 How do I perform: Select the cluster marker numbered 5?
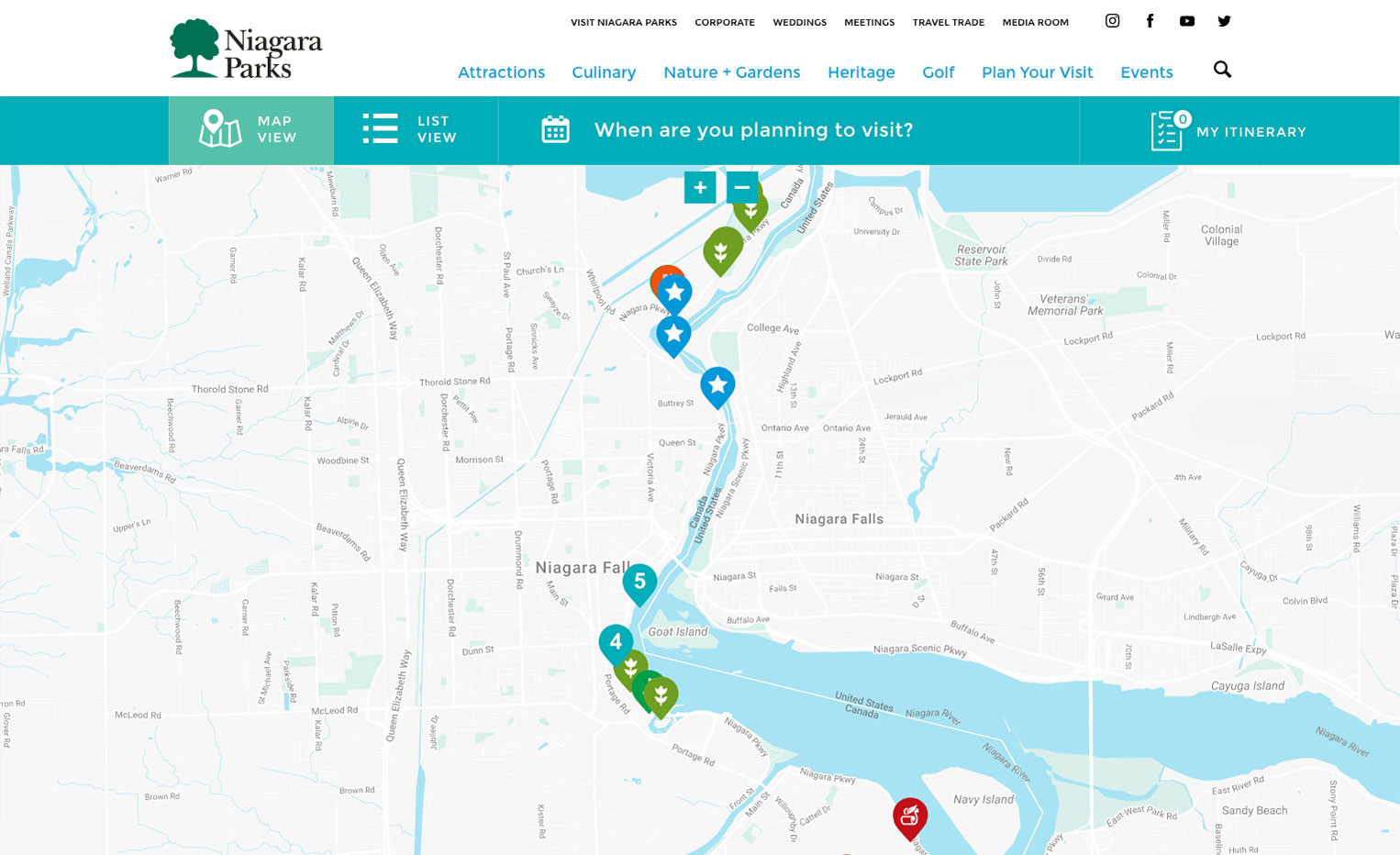(639, 583)
